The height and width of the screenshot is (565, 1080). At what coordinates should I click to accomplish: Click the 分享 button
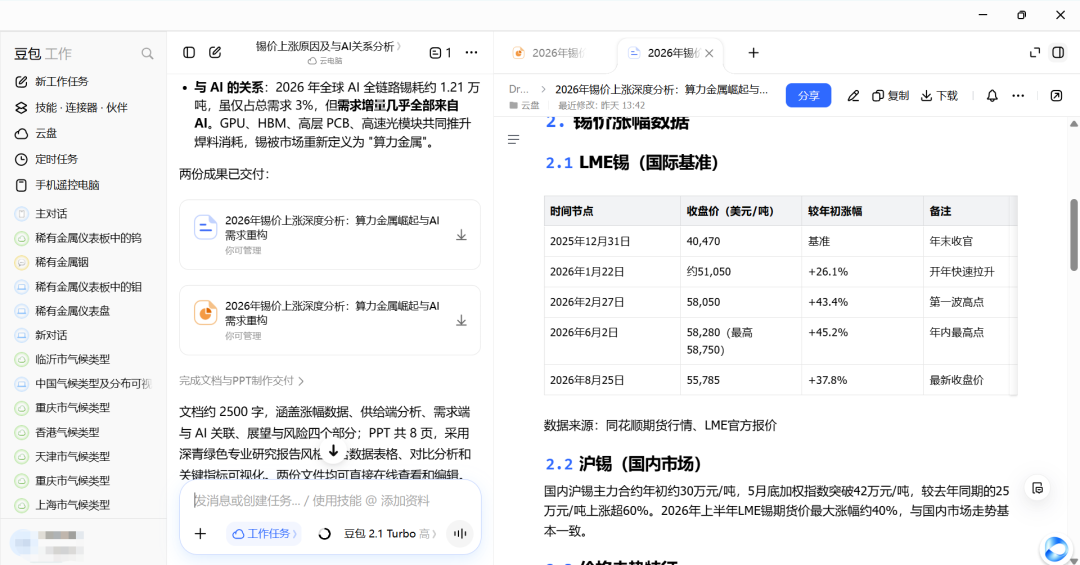coord(809,96)
